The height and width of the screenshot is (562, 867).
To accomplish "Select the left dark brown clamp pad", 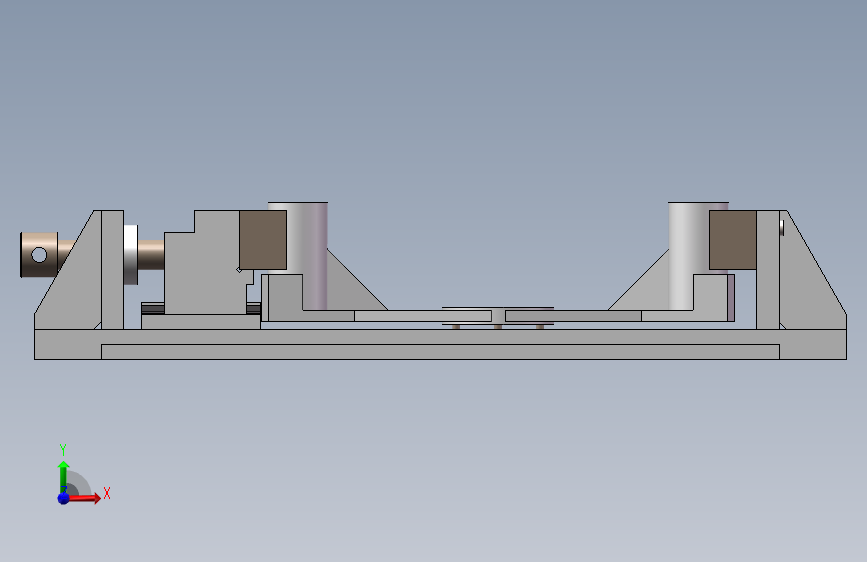I will point(263,240).
